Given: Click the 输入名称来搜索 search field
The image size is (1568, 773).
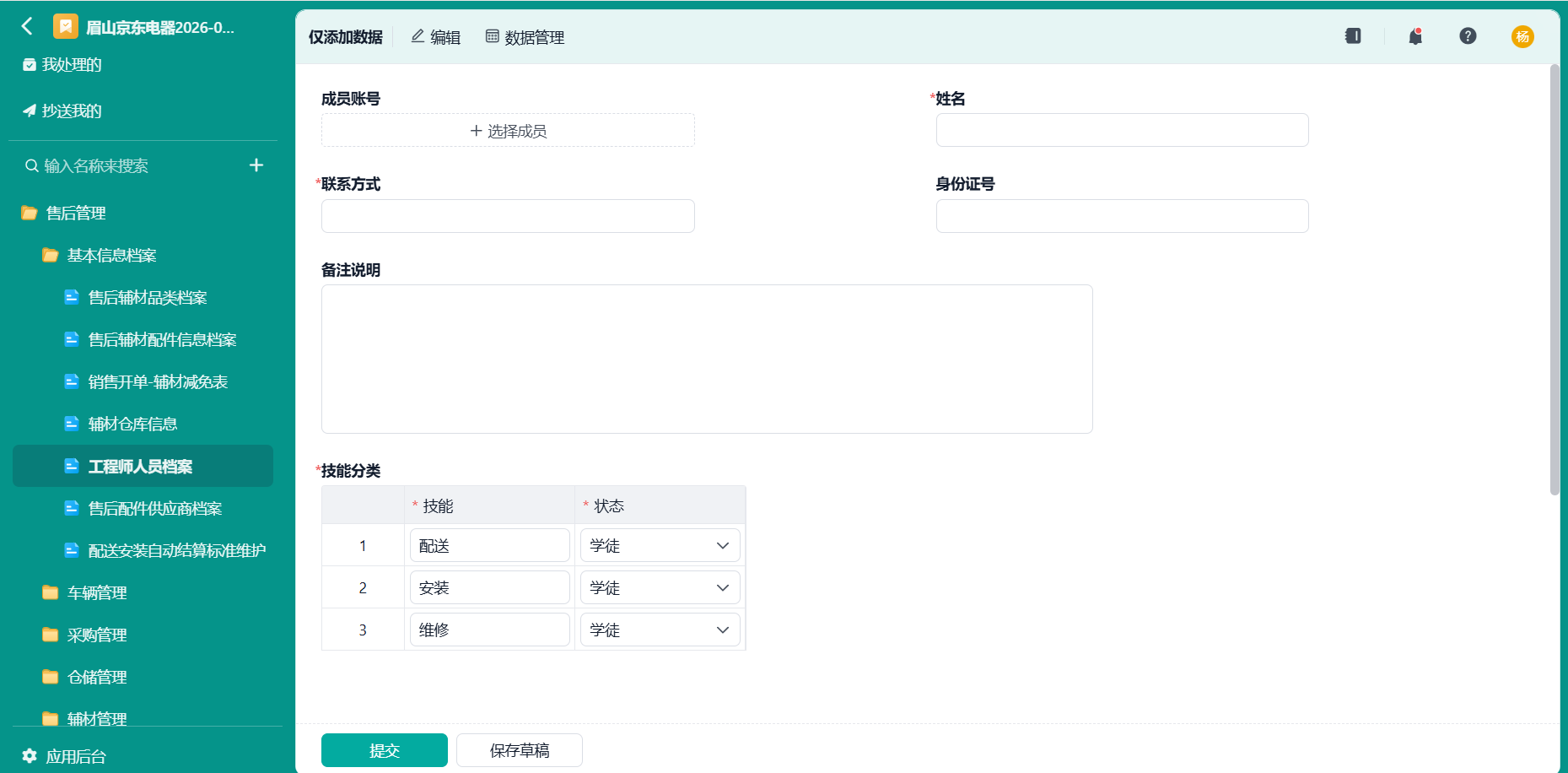Looking at the screenshot, I should pyautogui.click(x=131, y=165).
